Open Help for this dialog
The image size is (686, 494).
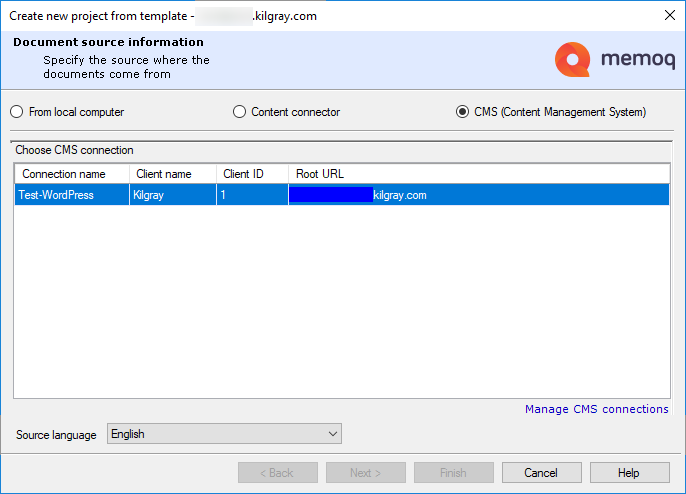pyautogui.click(x=629, y=472)
